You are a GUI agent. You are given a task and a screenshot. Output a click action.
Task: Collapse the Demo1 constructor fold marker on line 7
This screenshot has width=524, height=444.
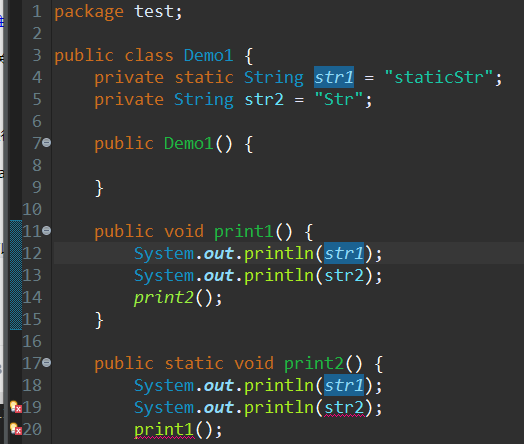click(47, 143)
